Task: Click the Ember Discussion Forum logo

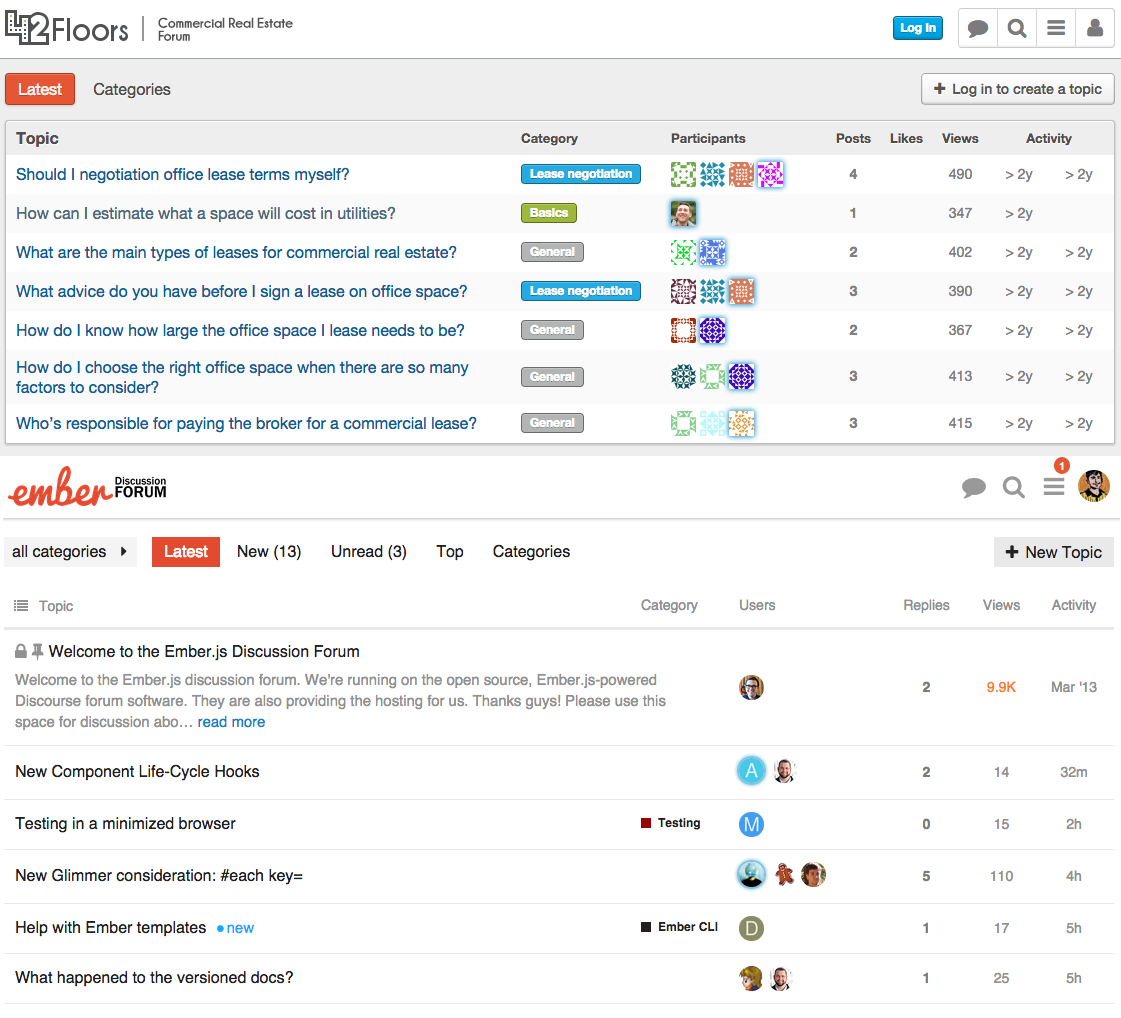Action: 87,488
